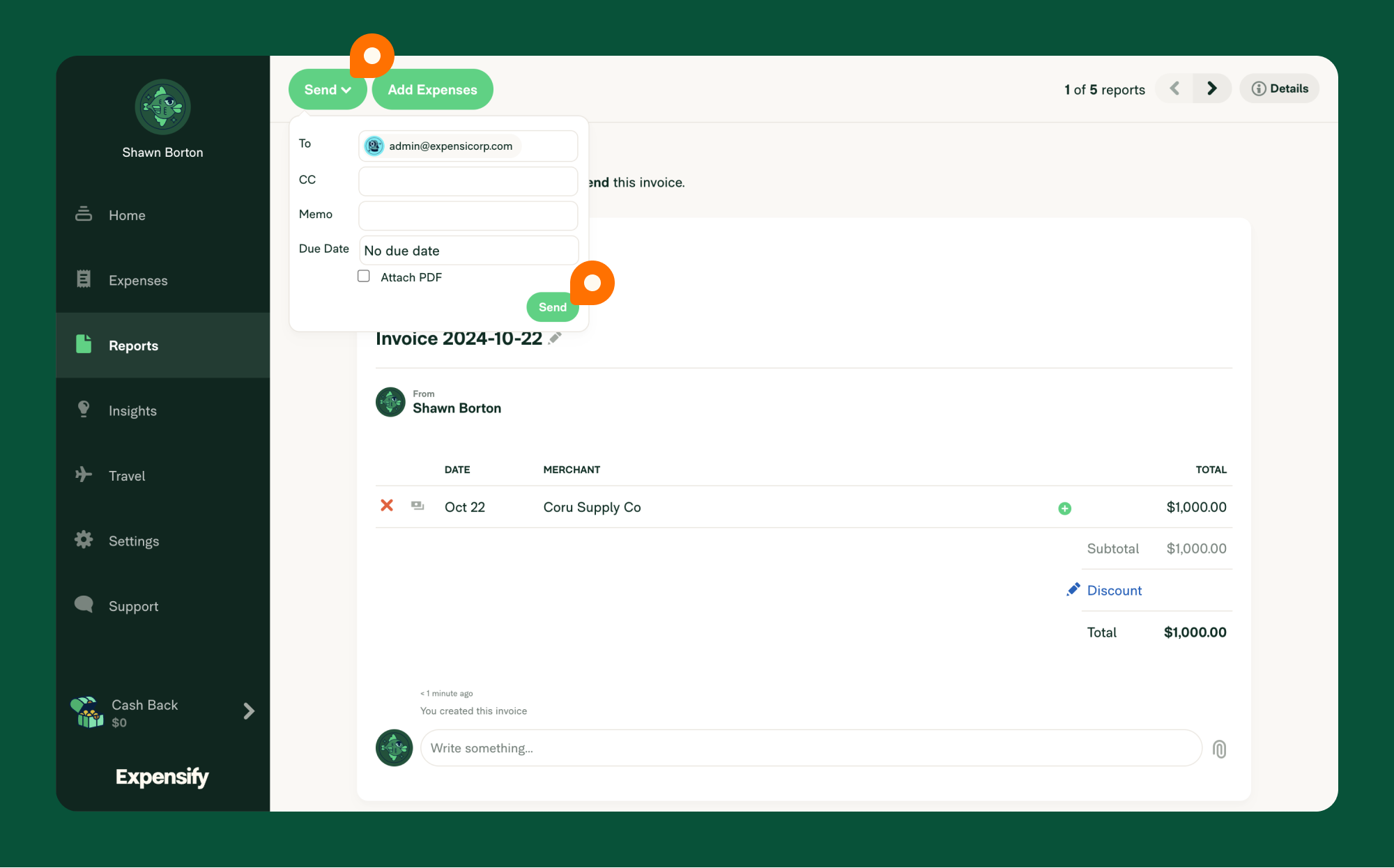Enable the green plus icon on Coru Supply Co row
The height and width of the screenshot is (868, 1394).
(x=1065, y=508)
